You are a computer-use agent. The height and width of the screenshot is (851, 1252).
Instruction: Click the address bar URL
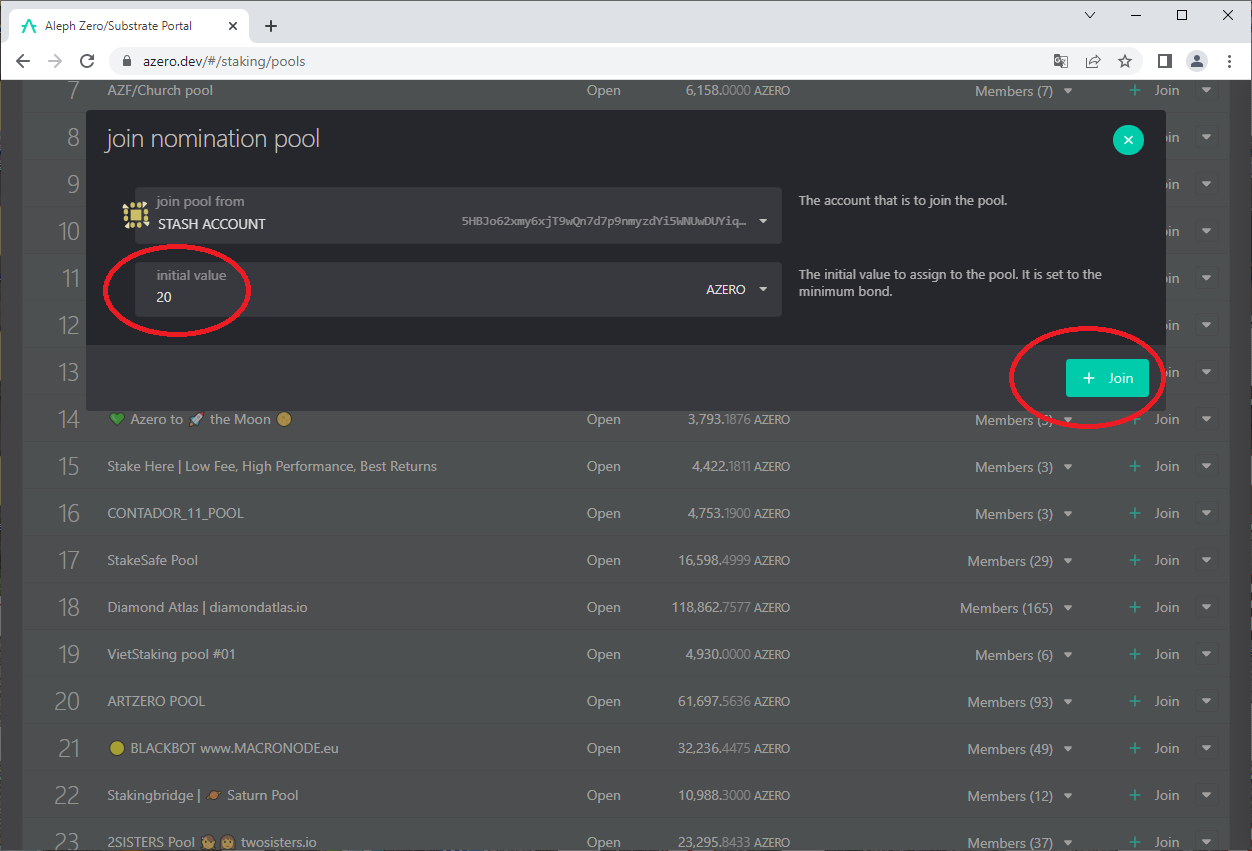224,61
